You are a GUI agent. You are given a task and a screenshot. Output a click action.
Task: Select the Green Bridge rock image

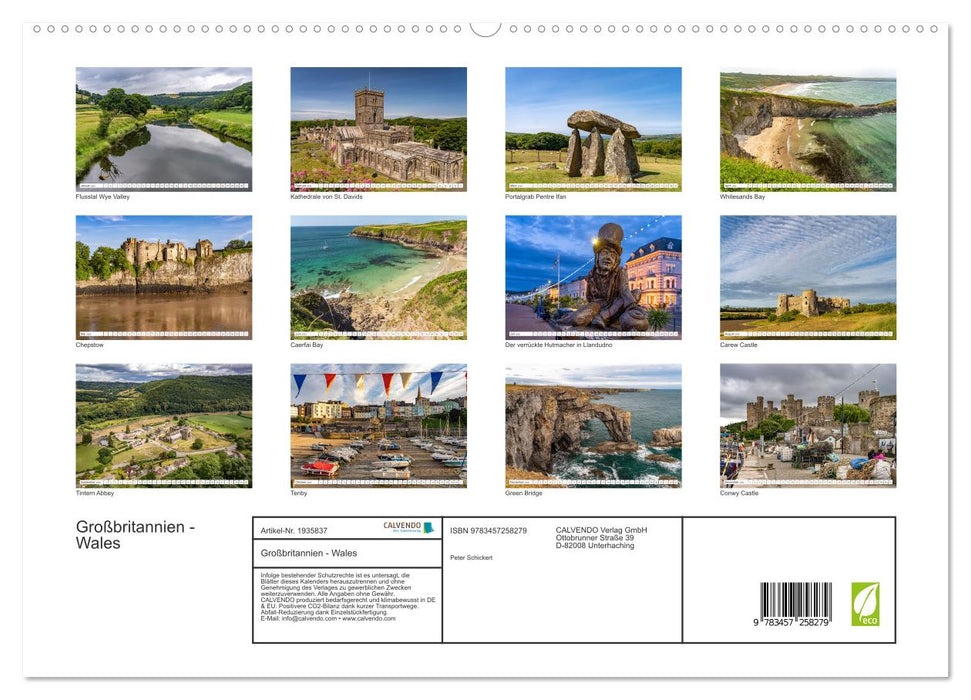click(592, 425)
